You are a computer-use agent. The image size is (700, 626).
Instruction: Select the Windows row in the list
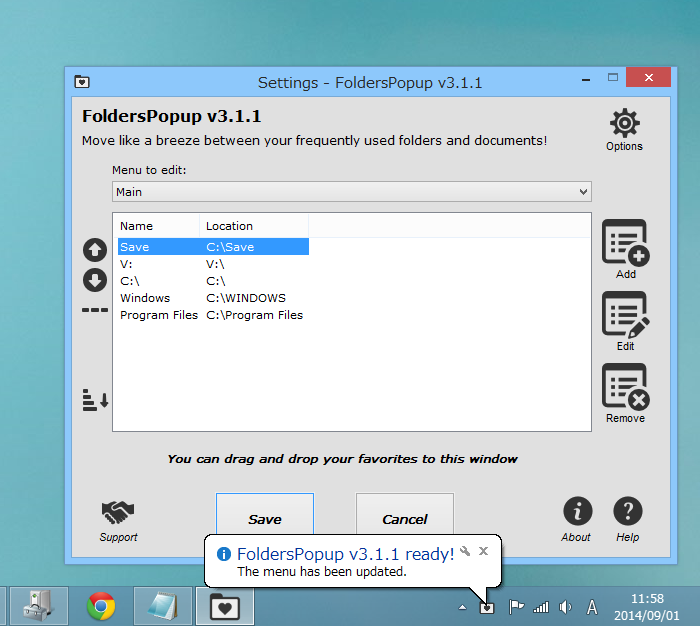point(213,298)
